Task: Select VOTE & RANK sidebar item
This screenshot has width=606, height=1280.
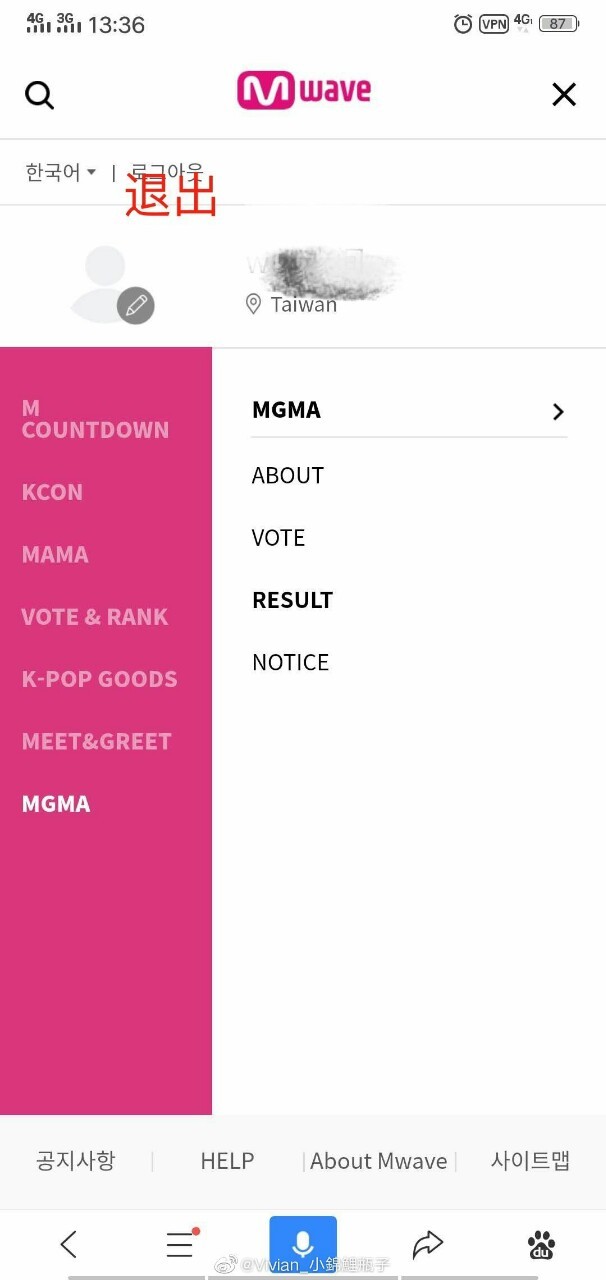Action: [x=95, y=617]
